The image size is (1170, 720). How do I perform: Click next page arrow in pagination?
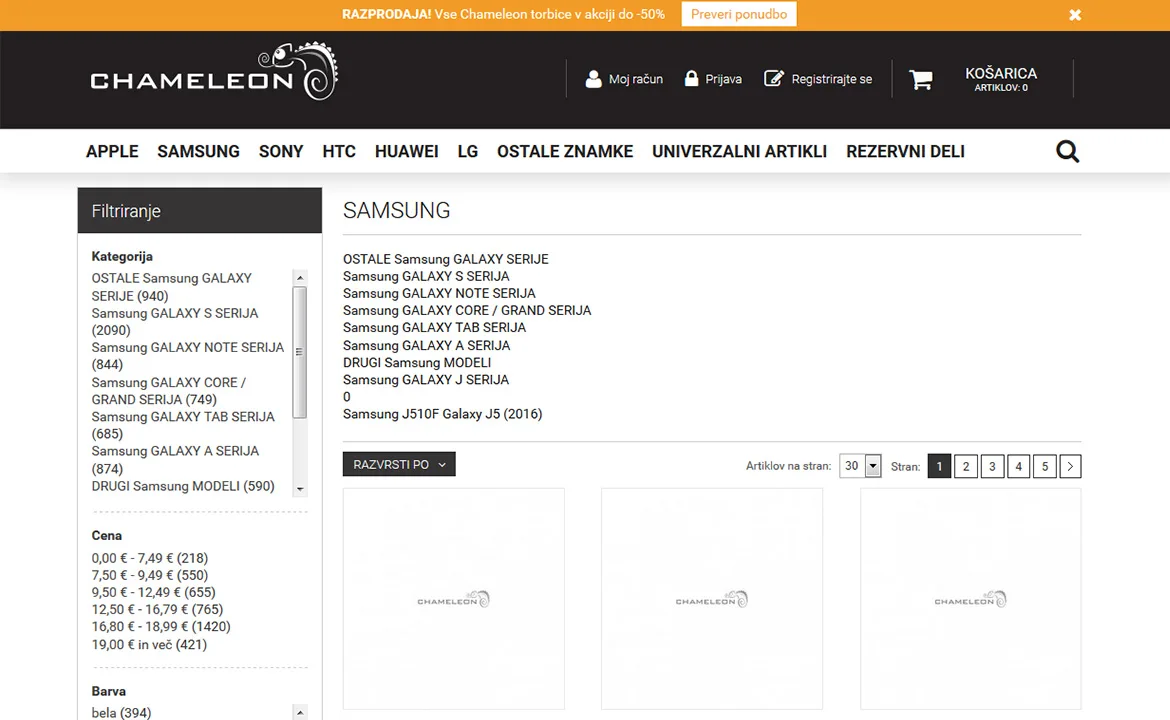click(x=1070, y=466)
